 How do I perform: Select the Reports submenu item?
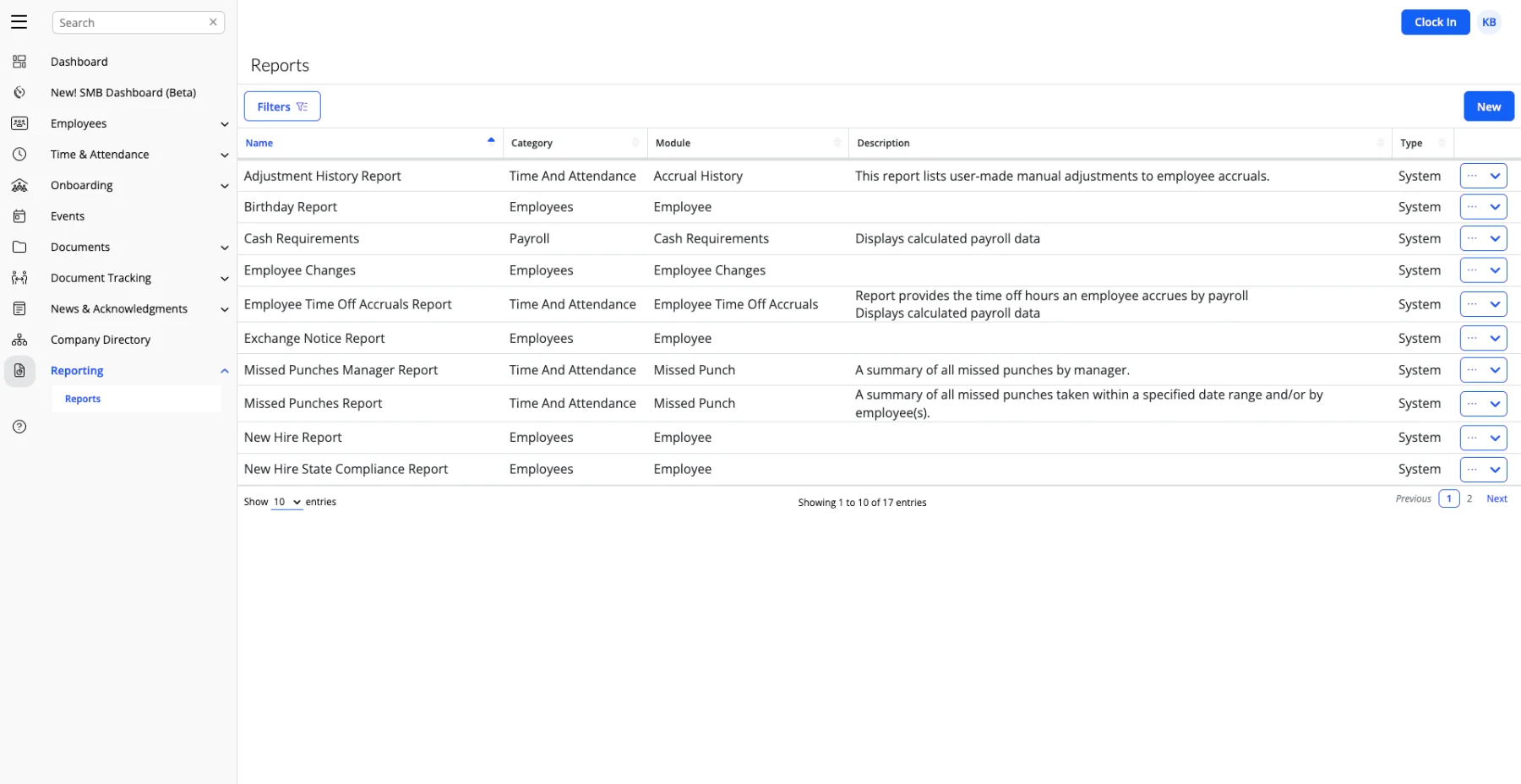coord(83,399)
